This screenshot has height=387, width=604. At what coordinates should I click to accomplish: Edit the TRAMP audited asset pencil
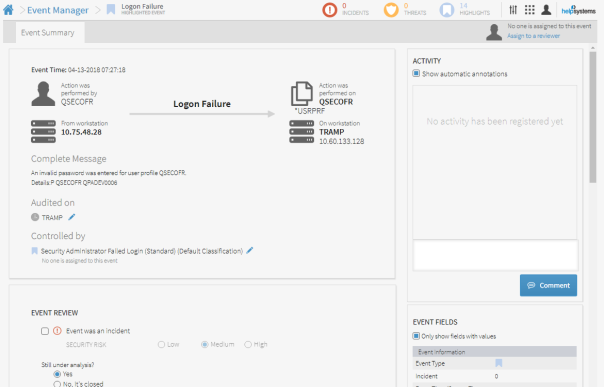(72, 217)
